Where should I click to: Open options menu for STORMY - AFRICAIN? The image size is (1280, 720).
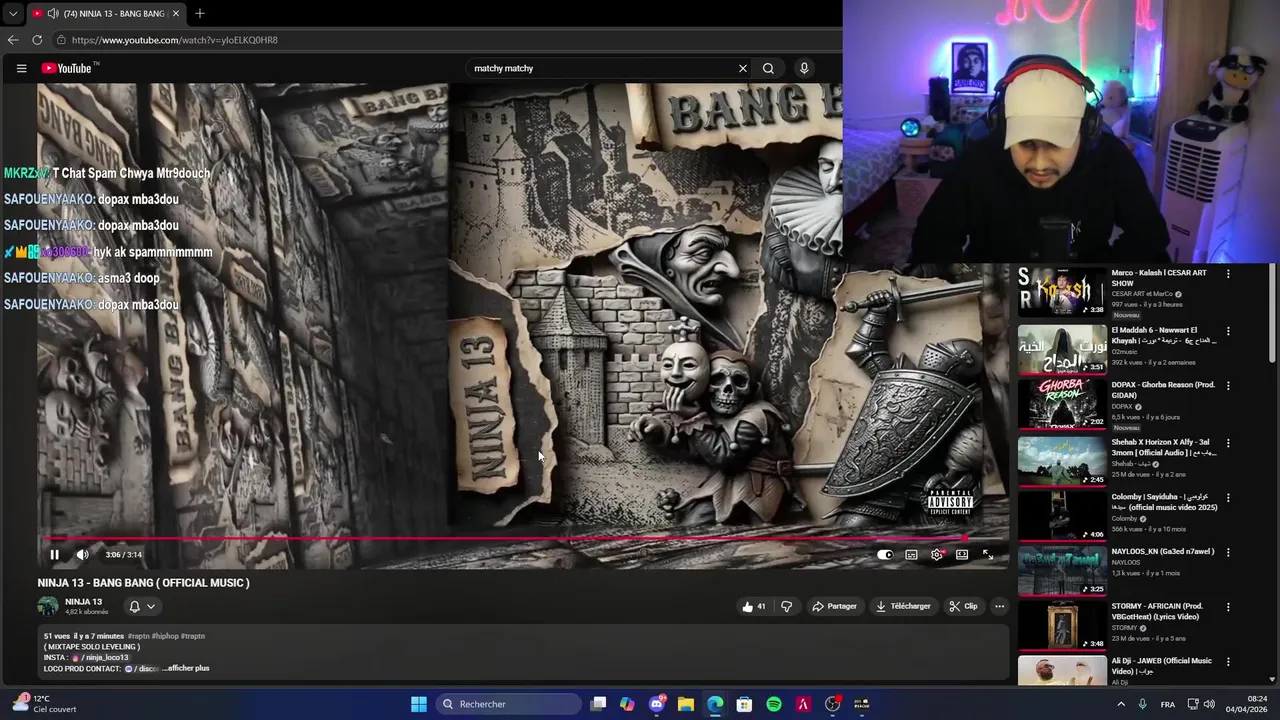[x=1228, y=607]
